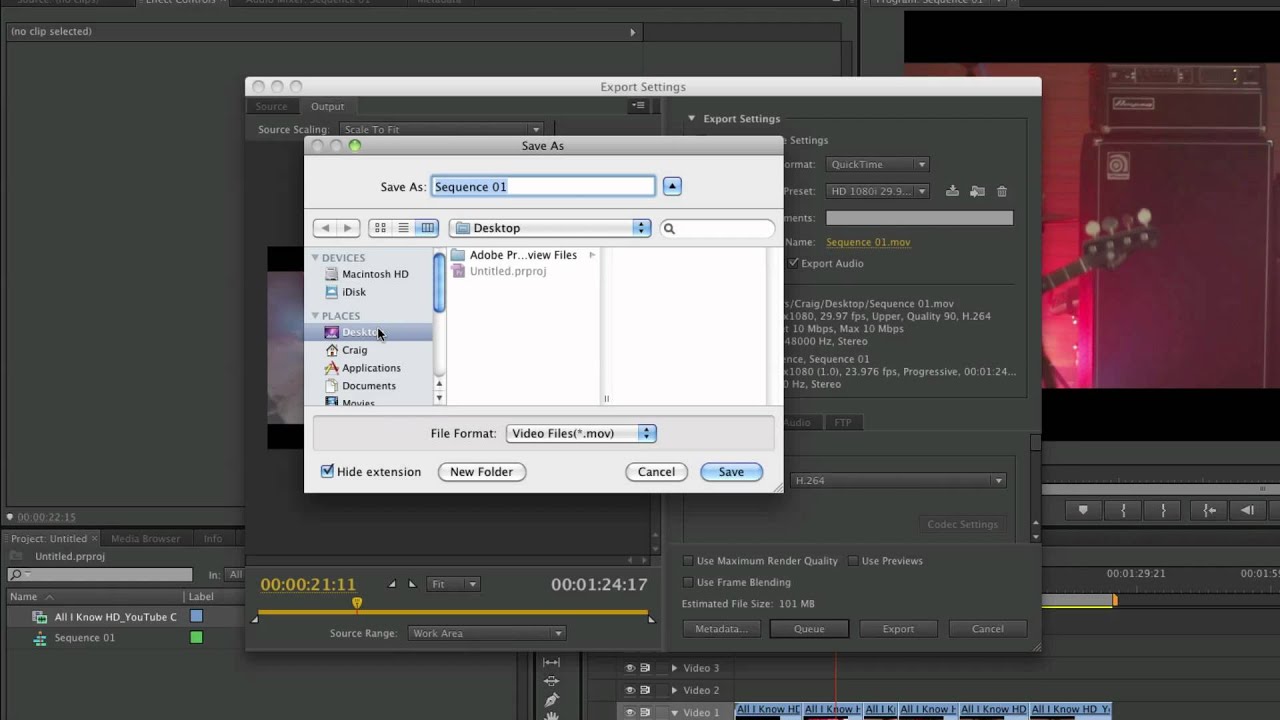The width and height of the screenshot is (1280, 720).
Task: Open the Preset HD 1080i dropdown
Action: 877,191
